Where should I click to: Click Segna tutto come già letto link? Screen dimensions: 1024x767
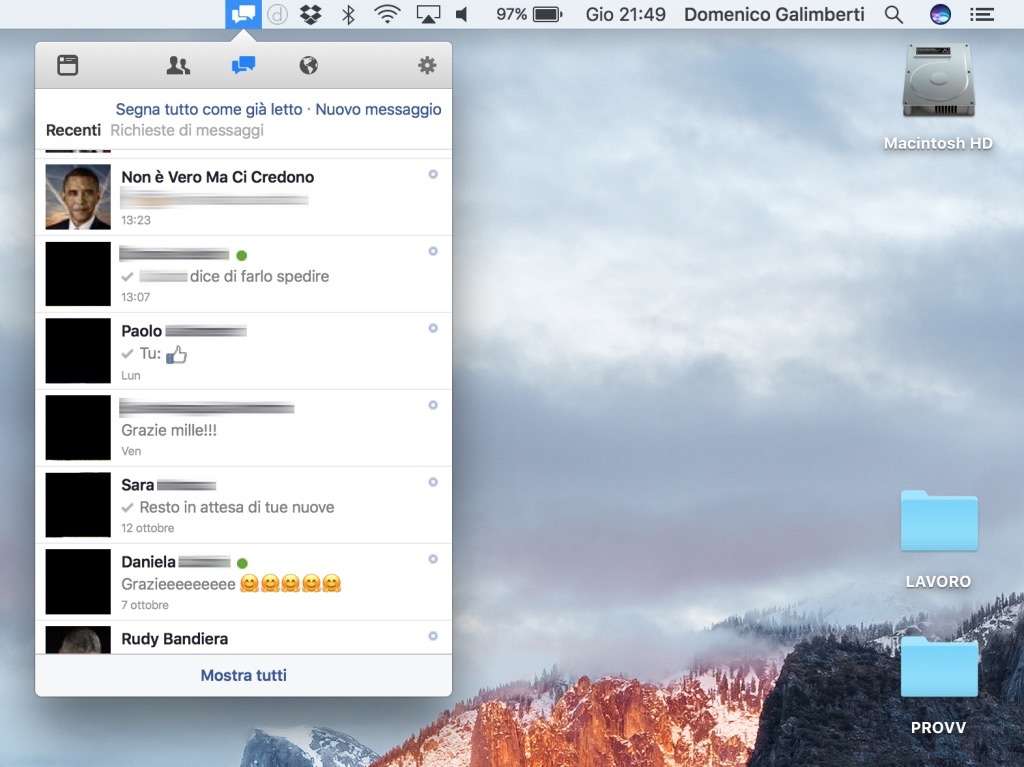pos(208,109)
